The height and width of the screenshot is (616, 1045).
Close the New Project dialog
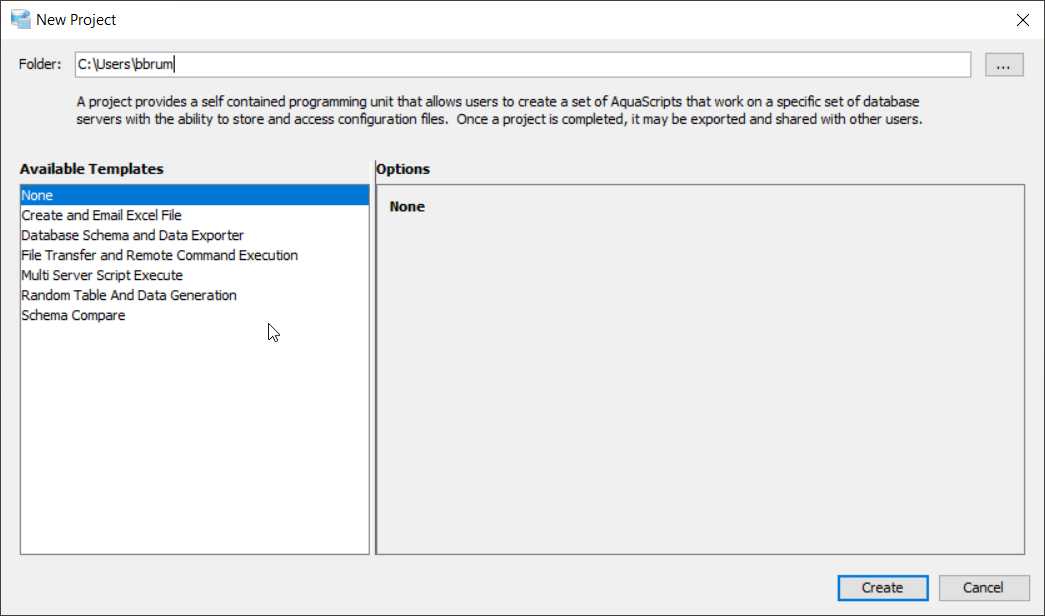click(x=1022, y=19)
